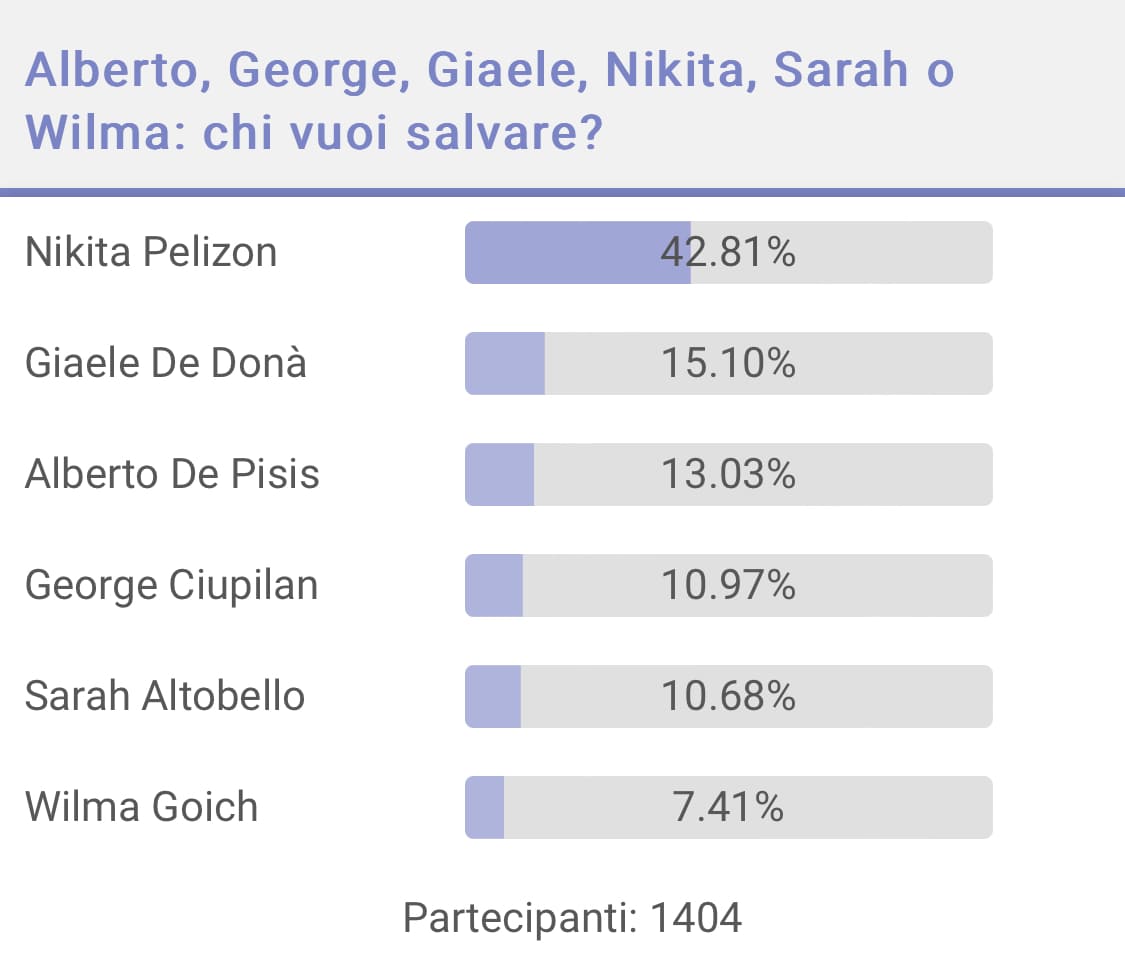Screen dimensions: 1125x955
Task: Select the Nikita Pelizon name label
Action: click(x=151, y=252)
